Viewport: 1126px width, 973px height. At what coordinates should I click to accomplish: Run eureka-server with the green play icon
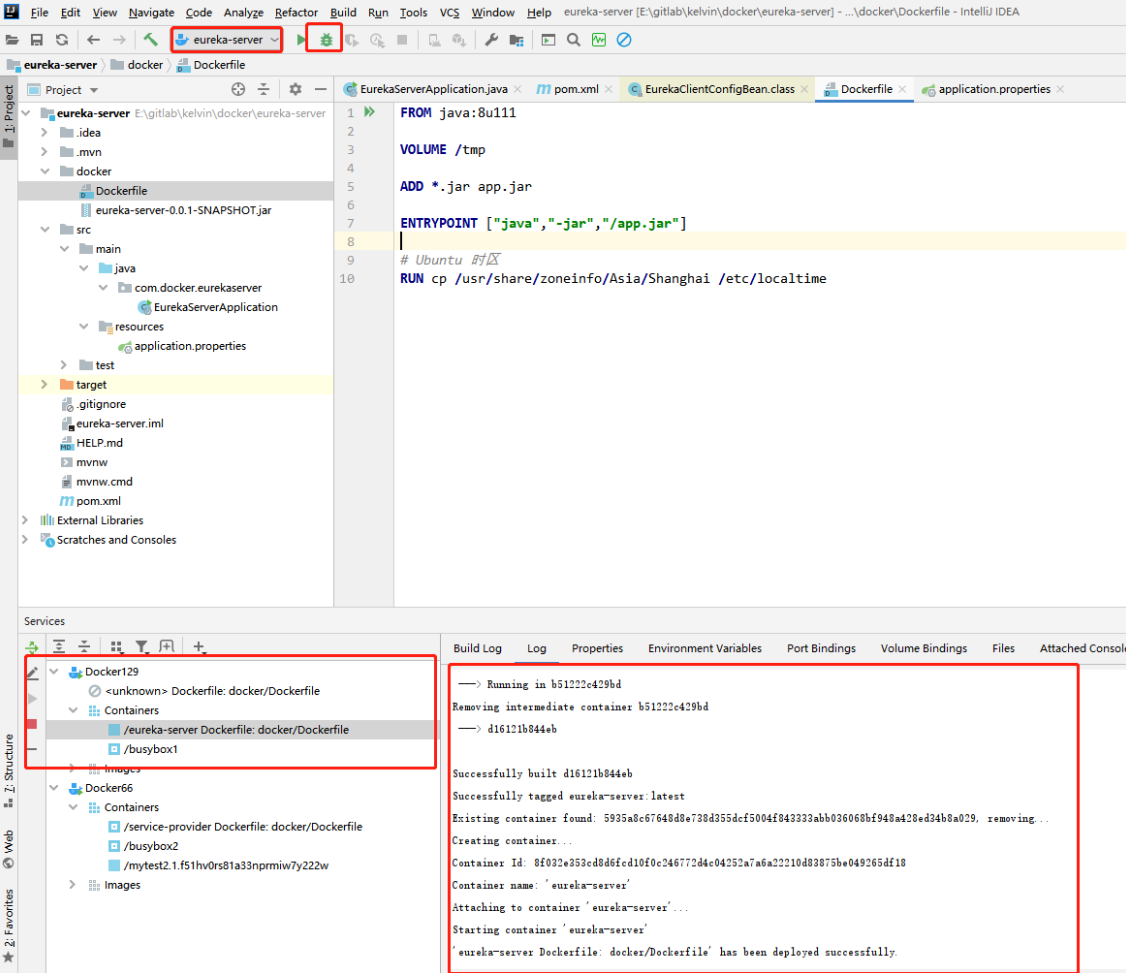(x=302, y=39)
